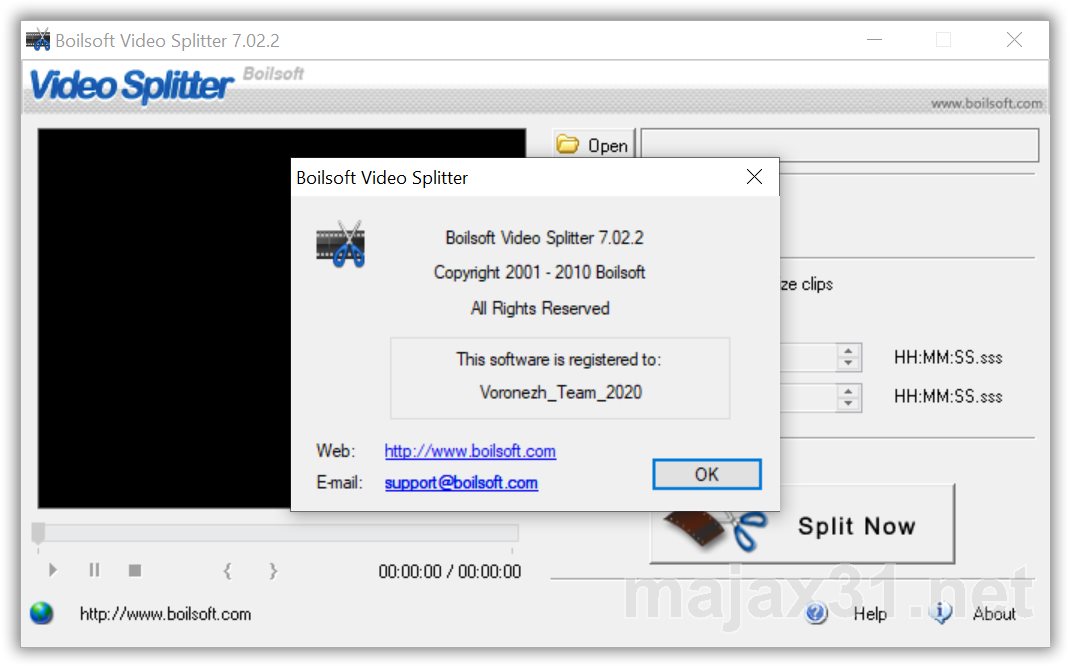Click the support@boilsoft.com email link

click(461, 482)
